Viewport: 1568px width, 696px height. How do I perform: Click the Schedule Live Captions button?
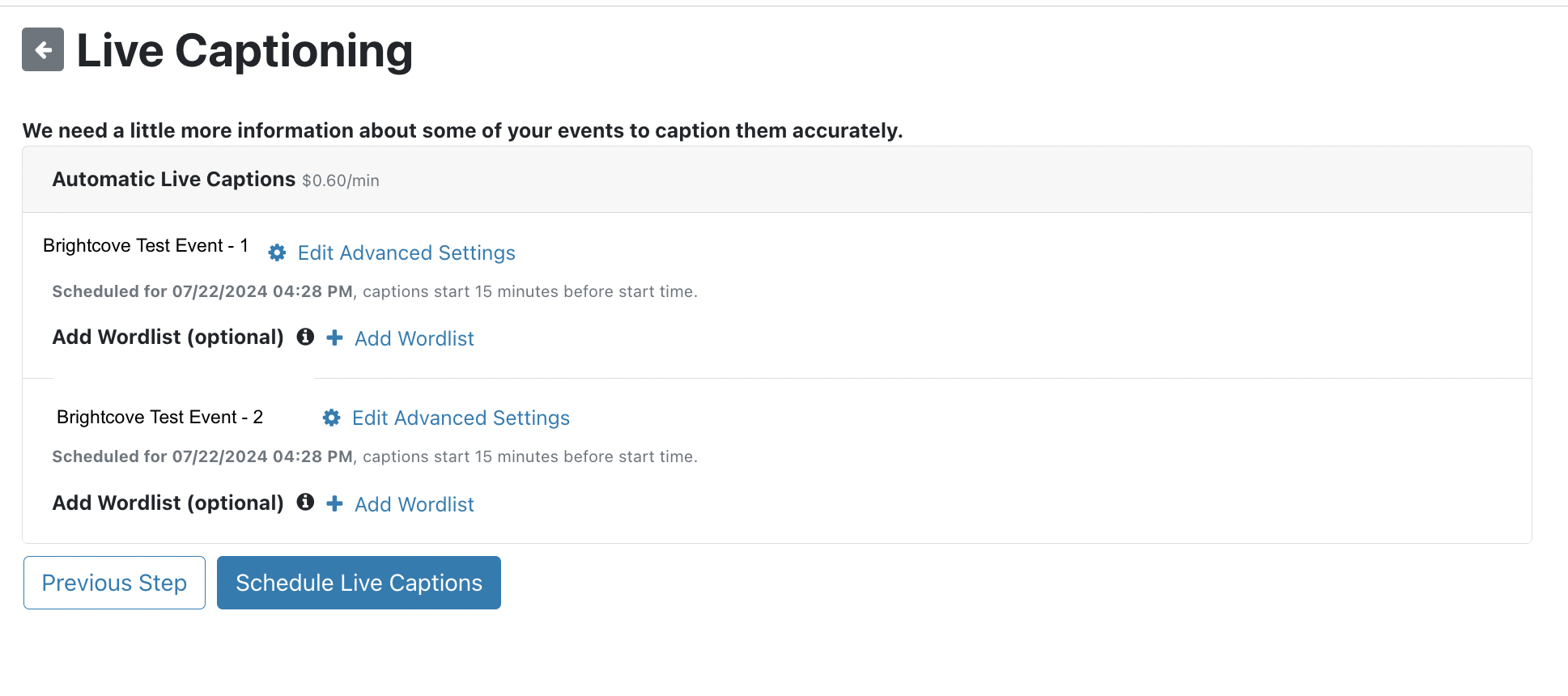click(359, 582)
